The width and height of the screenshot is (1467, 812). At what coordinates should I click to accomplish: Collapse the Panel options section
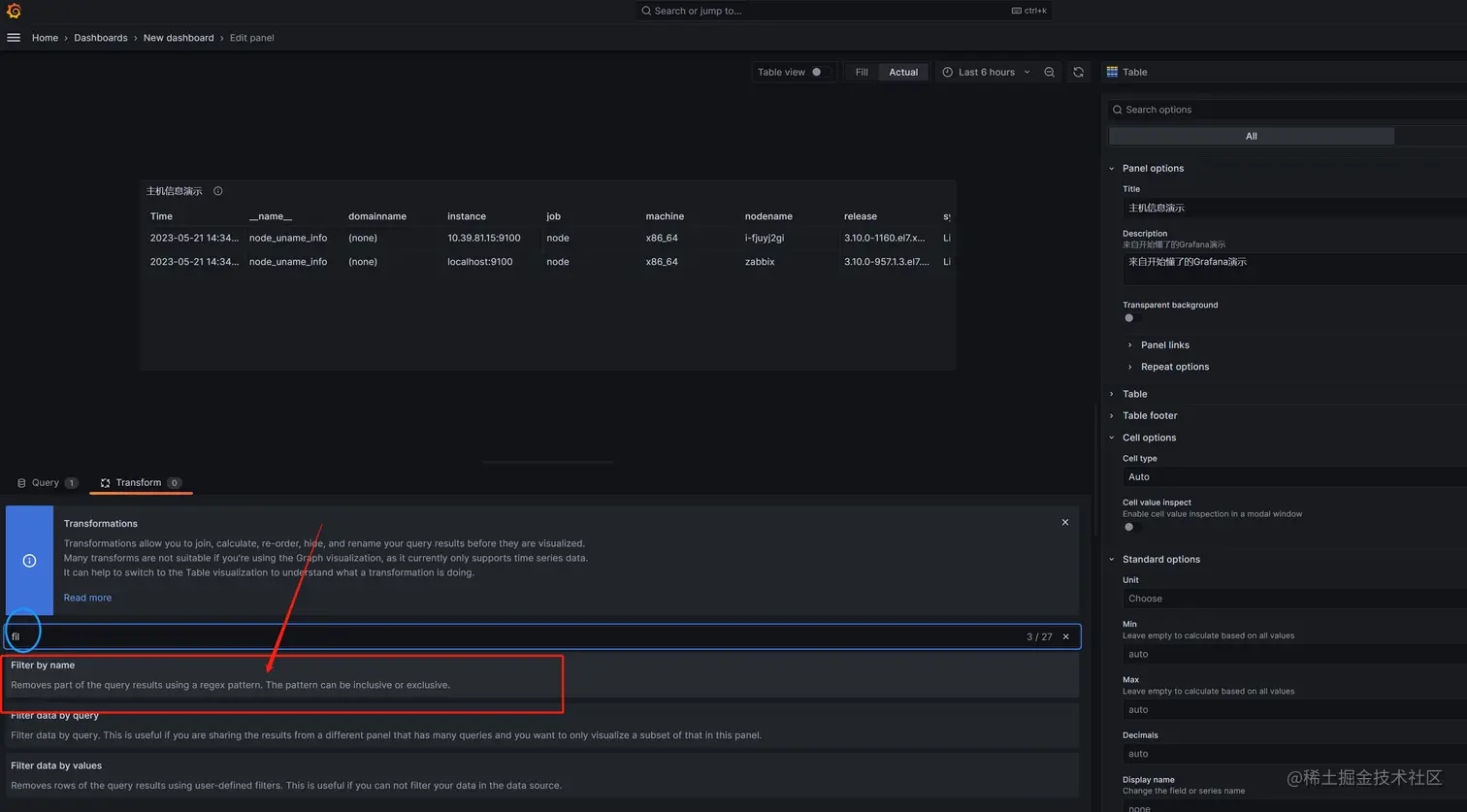click(1153, 168)
